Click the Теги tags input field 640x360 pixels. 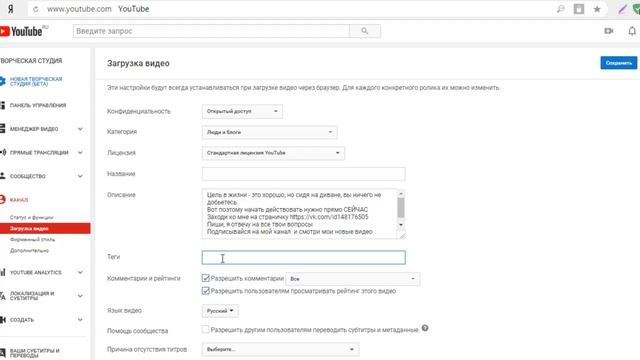coord(303,258)
